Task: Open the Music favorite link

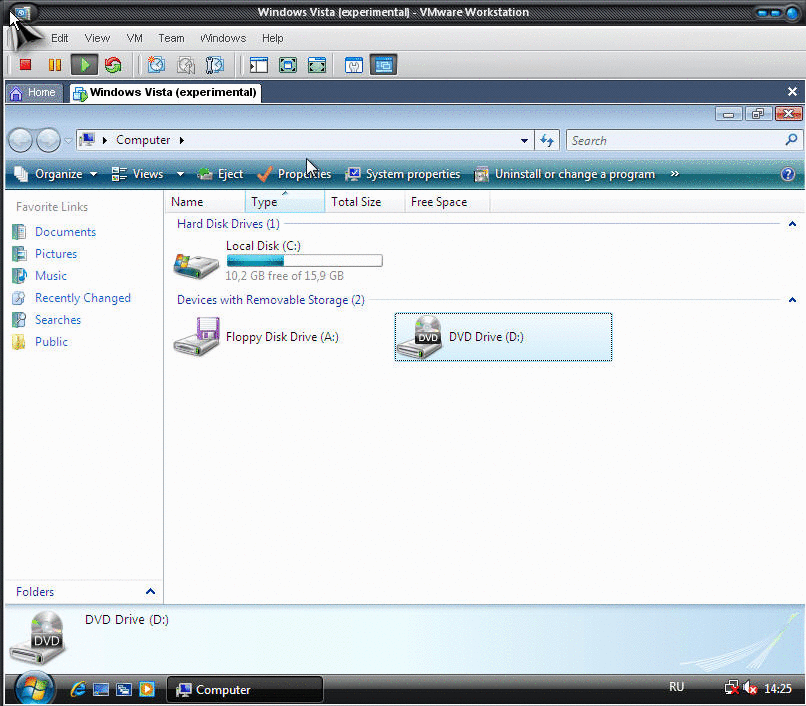Action: click(51, 276)
